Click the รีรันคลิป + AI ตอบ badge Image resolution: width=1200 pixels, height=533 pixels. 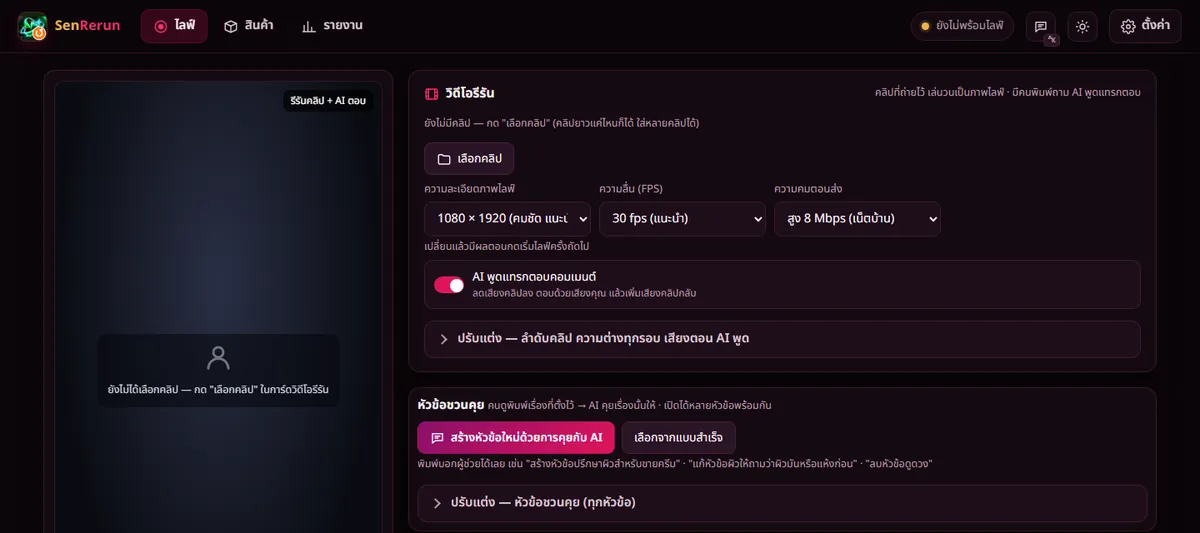coord(328,101)
